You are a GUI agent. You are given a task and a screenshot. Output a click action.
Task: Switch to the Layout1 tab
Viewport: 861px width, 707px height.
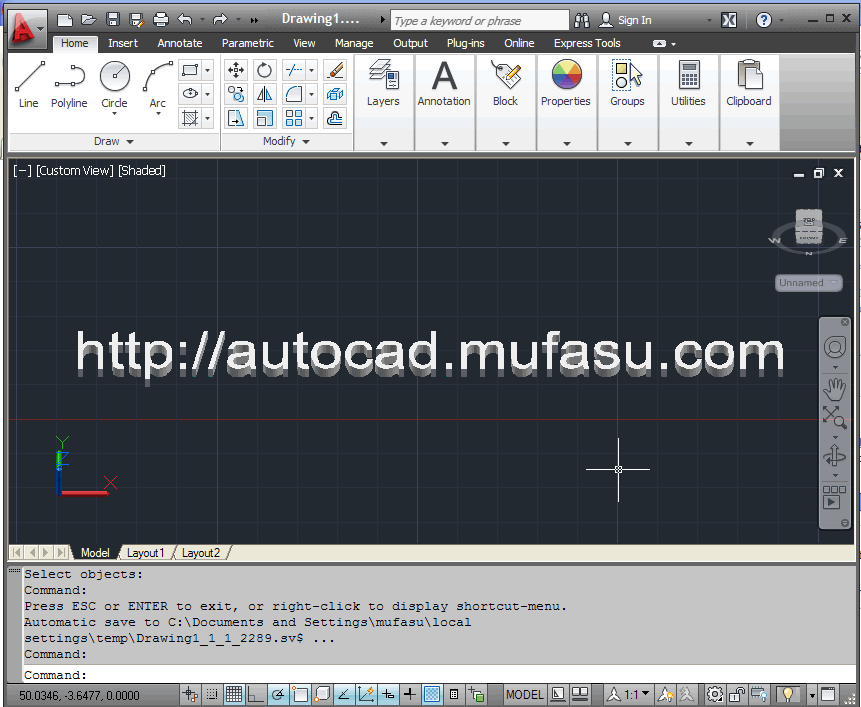click(146, 552)
